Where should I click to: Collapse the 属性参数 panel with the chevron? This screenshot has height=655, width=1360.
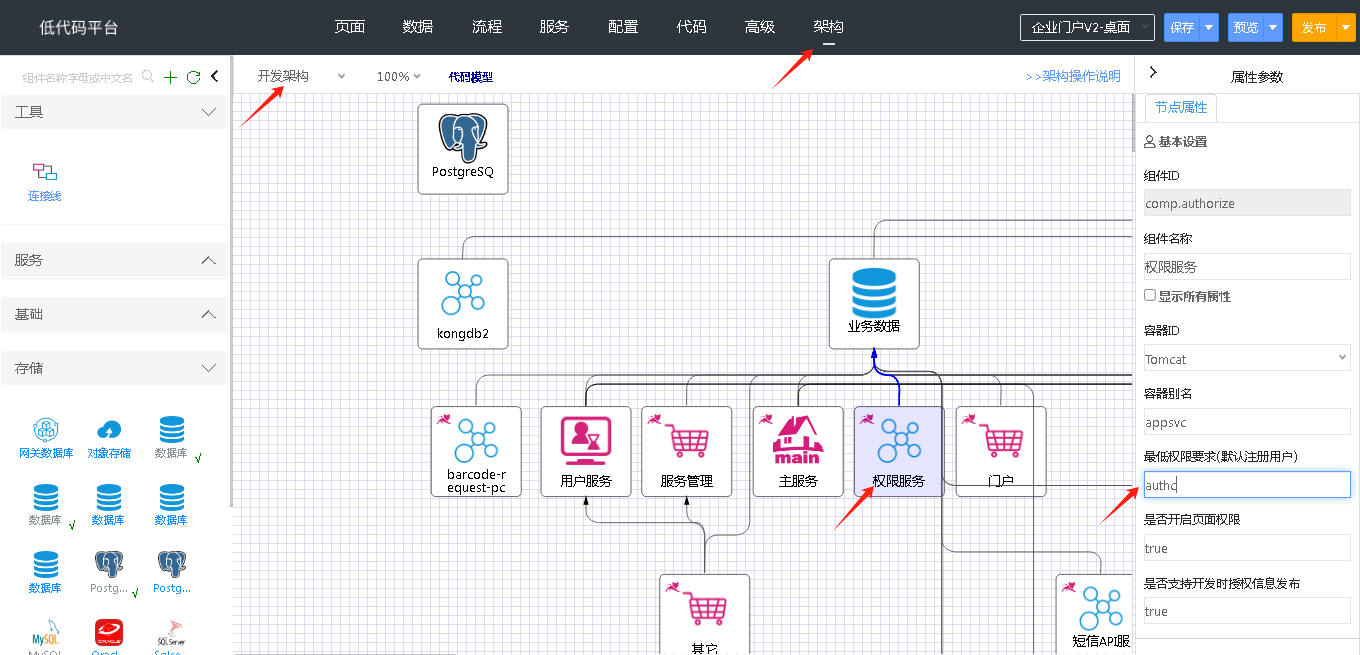[x=1153, y=72]
